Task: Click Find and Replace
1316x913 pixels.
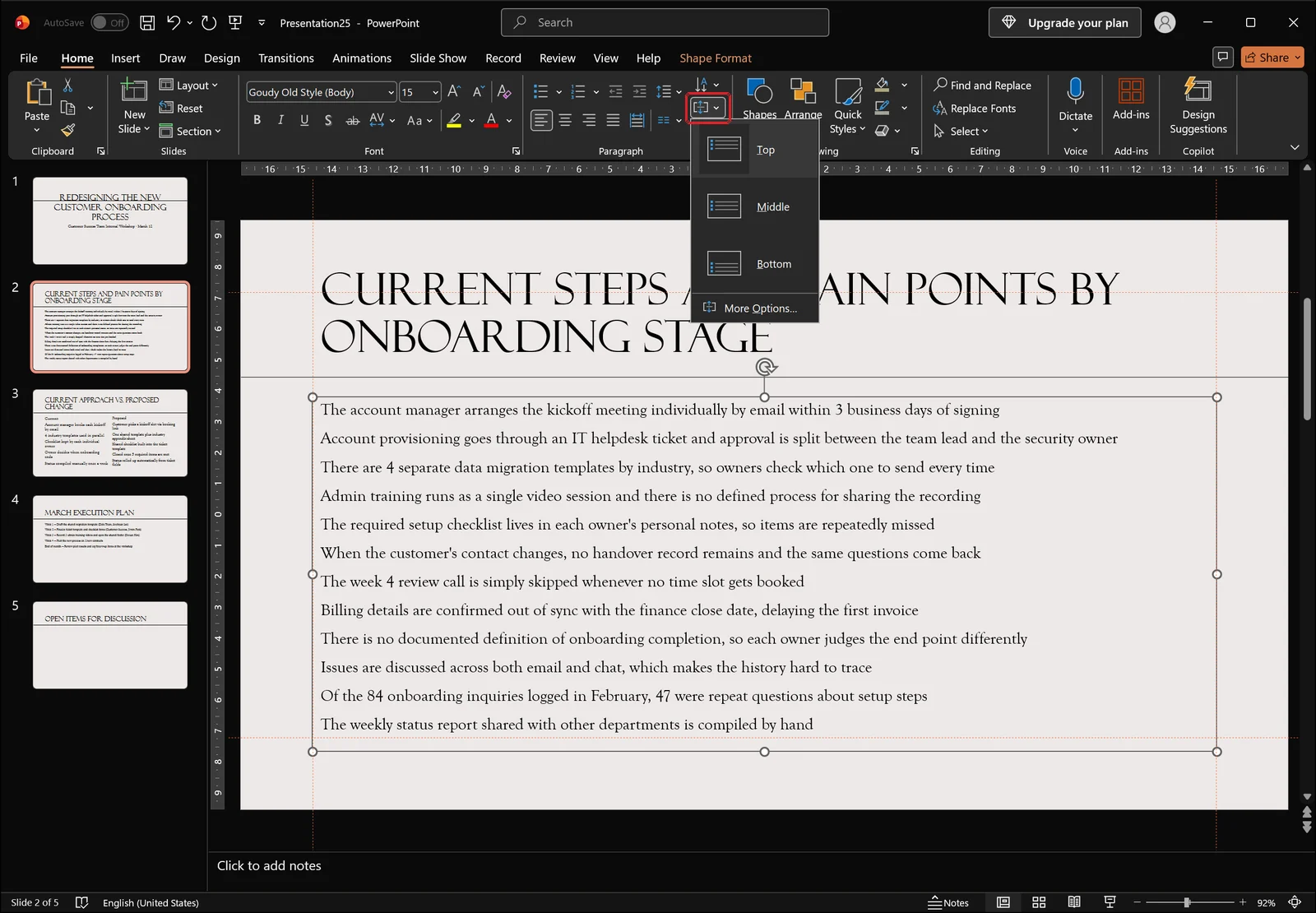Action: pyautogui.click(x=982, y=85)
